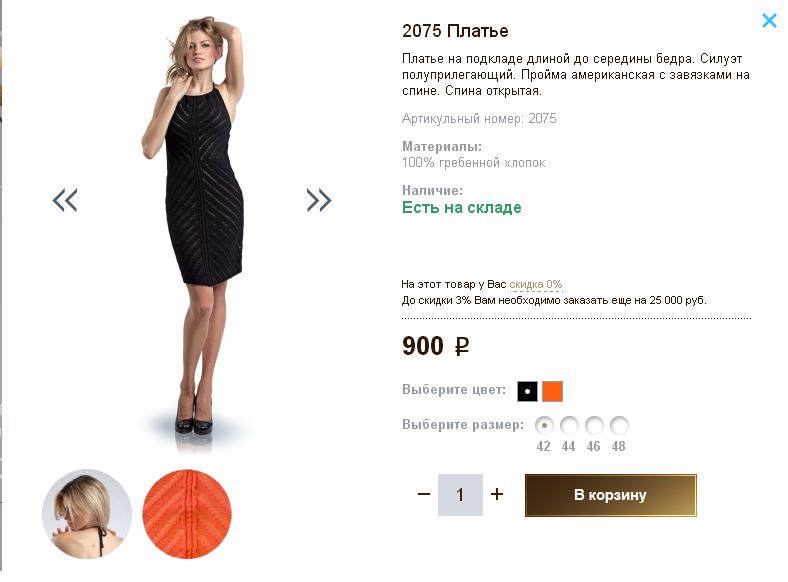
Task: Click the 900 ₽ price
Action: [x=435, y=346]
